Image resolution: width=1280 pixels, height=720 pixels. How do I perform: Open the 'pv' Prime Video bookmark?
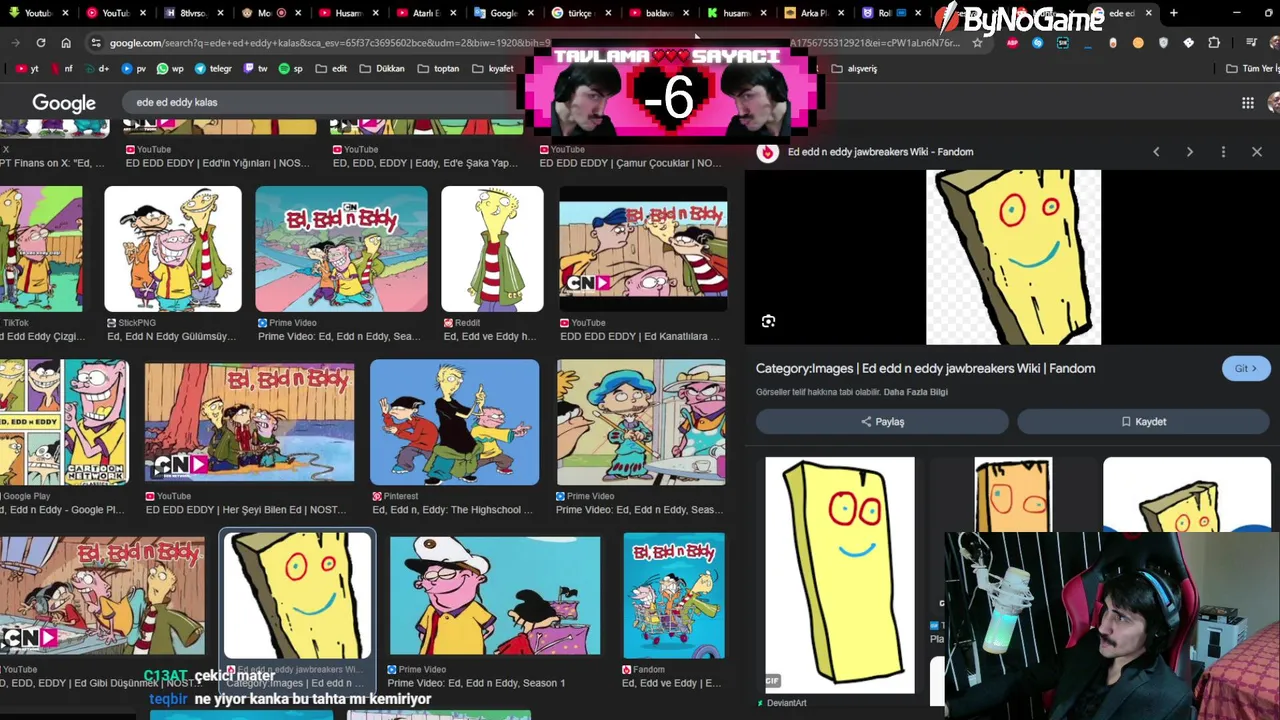(x=134, y=69)
